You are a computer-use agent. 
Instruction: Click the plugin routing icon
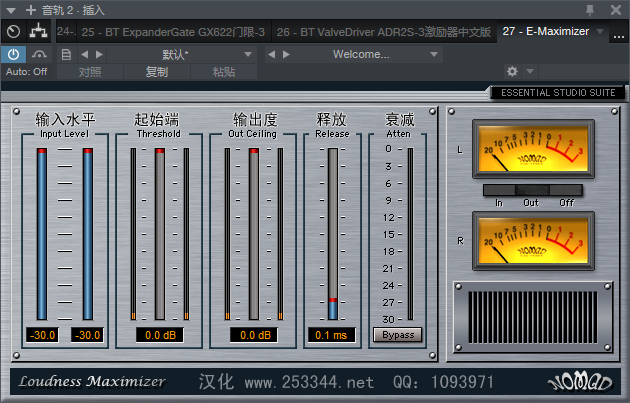click(x=39, y=31)
